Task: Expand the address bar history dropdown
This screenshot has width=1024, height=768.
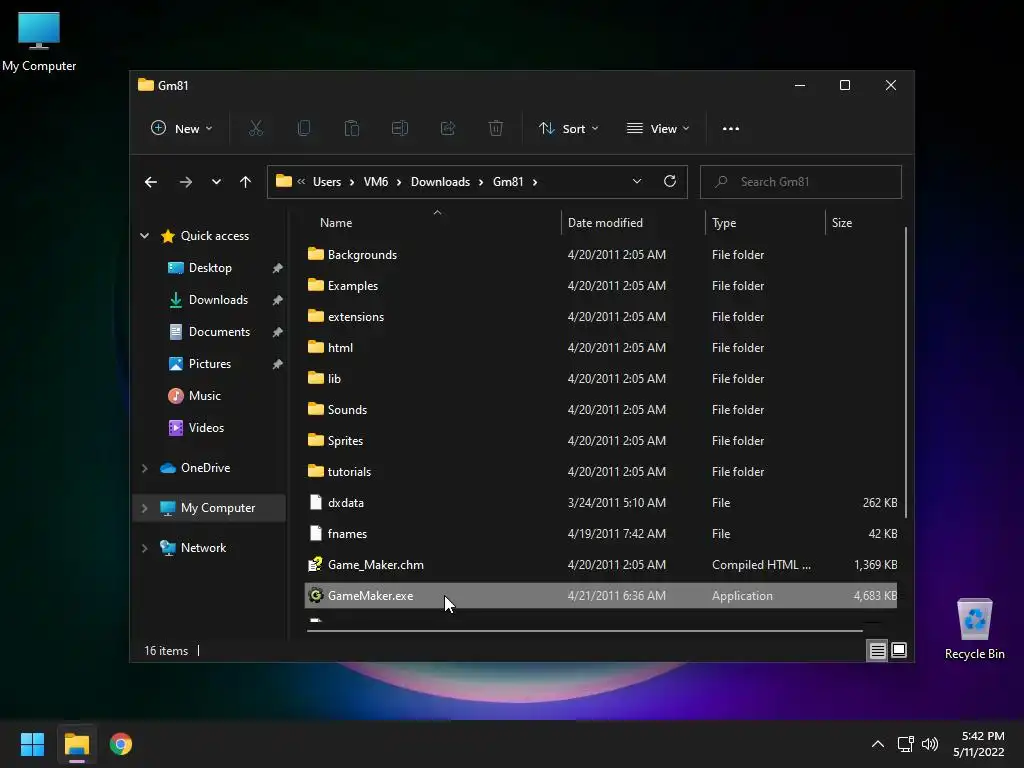Action: tap(637, 182)
